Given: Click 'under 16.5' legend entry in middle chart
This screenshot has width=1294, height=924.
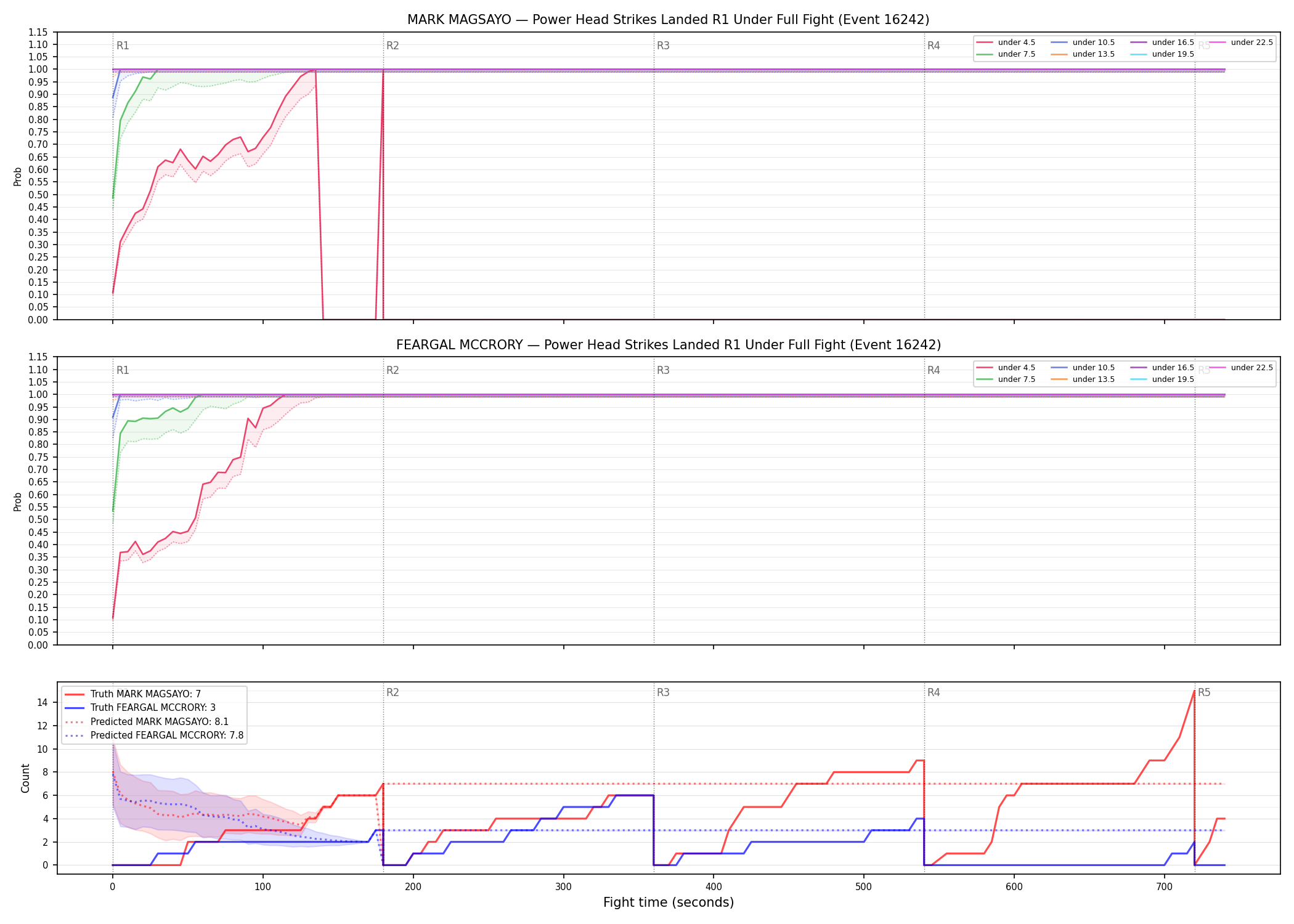Looking at the screenshot, I should click(x=1162, y=368).
